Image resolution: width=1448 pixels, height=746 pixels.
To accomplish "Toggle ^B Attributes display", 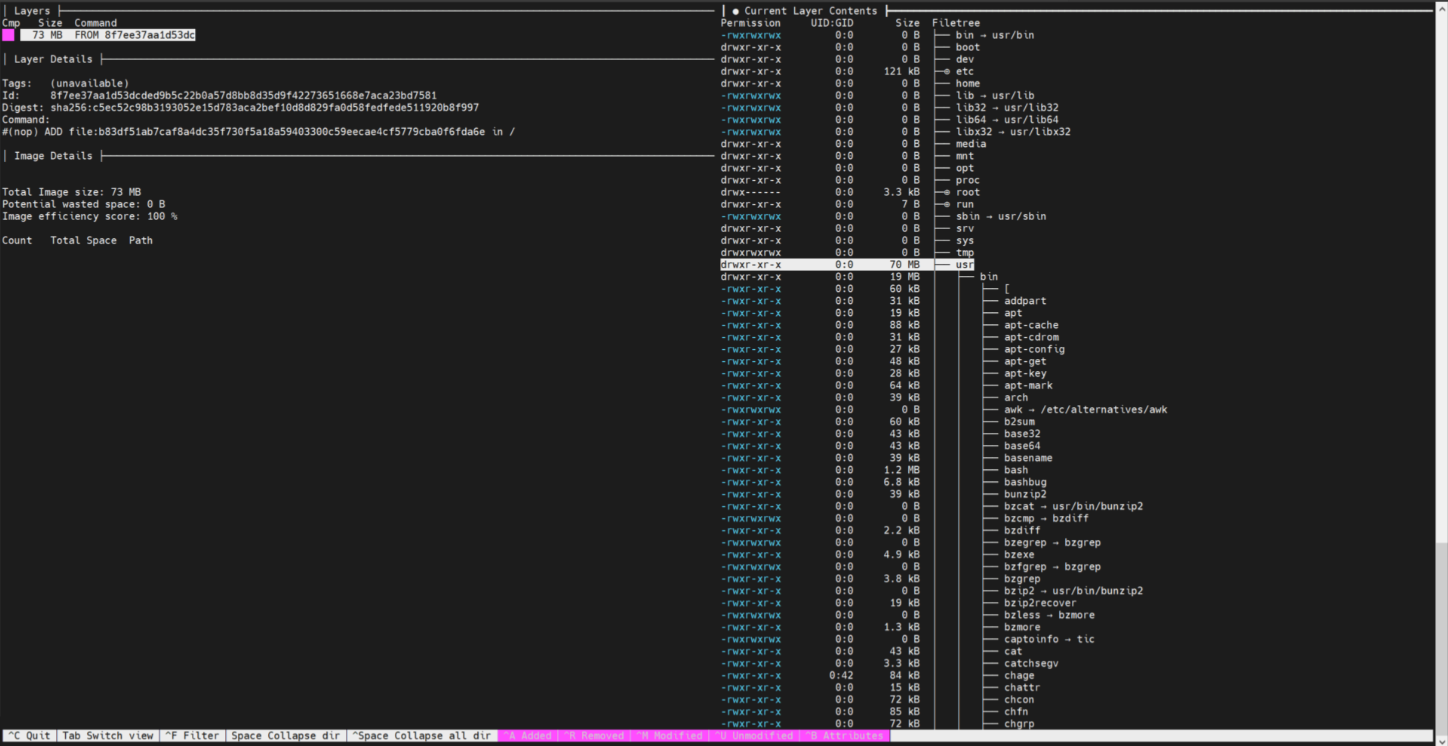I will click(845, 736).
